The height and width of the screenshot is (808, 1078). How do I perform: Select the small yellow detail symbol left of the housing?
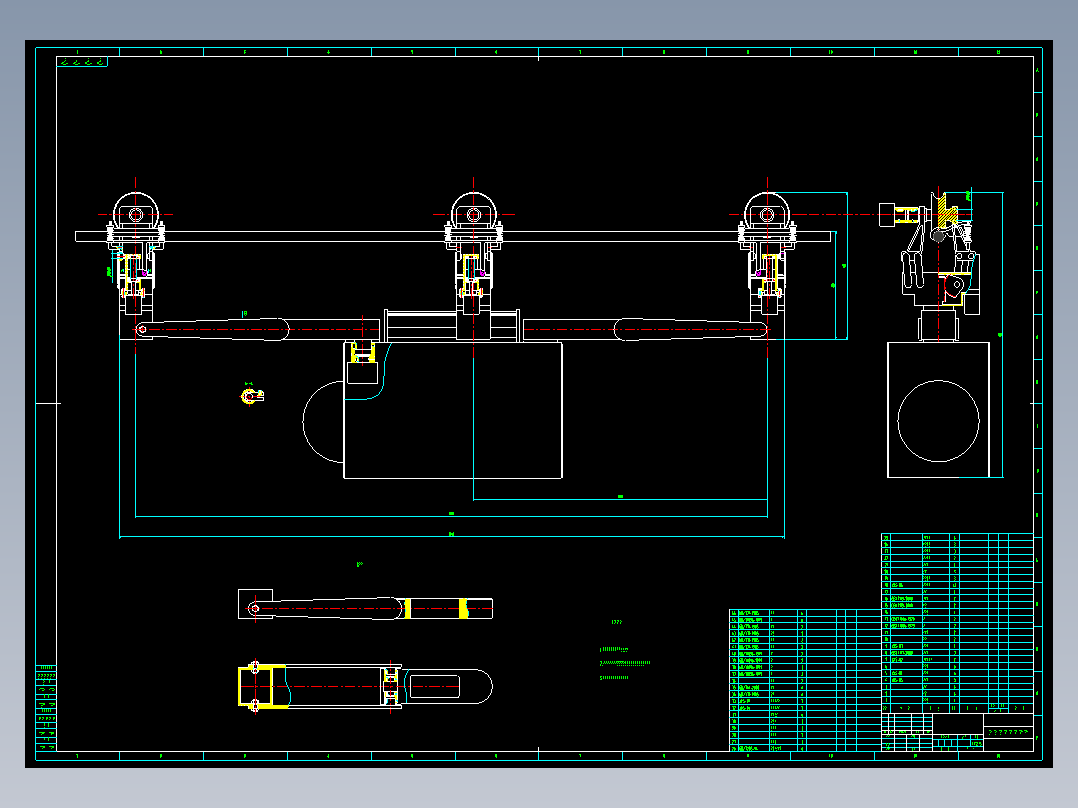tap(252, 396)
